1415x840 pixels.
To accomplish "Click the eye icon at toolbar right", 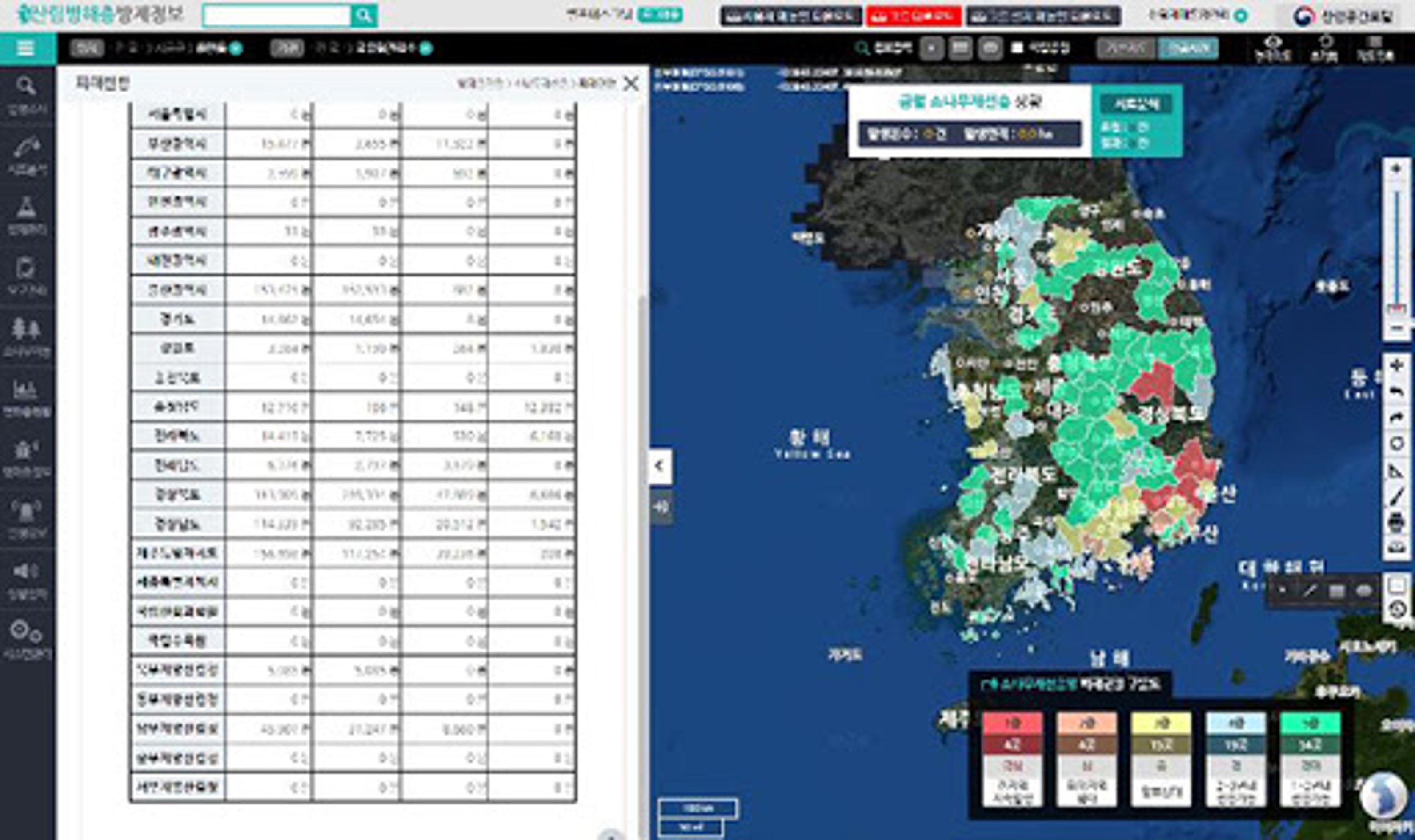I will pyautogui.click(x=1274, y=48).
